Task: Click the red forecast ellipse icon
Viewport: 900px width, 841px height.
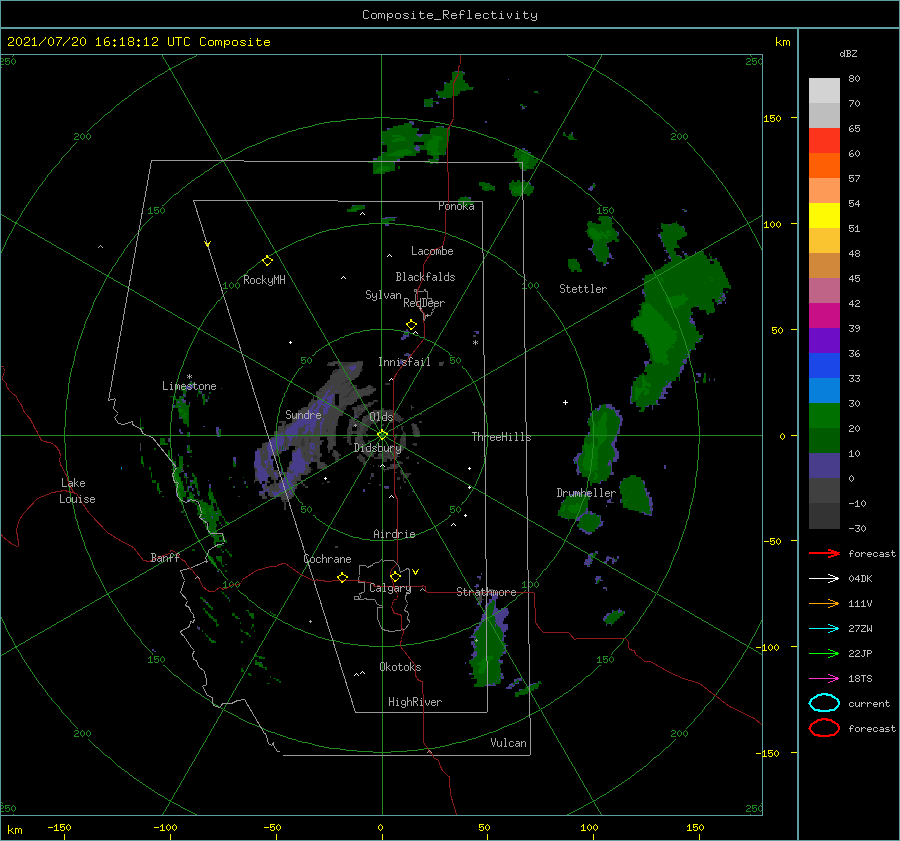Action: (x=824, y=728)
